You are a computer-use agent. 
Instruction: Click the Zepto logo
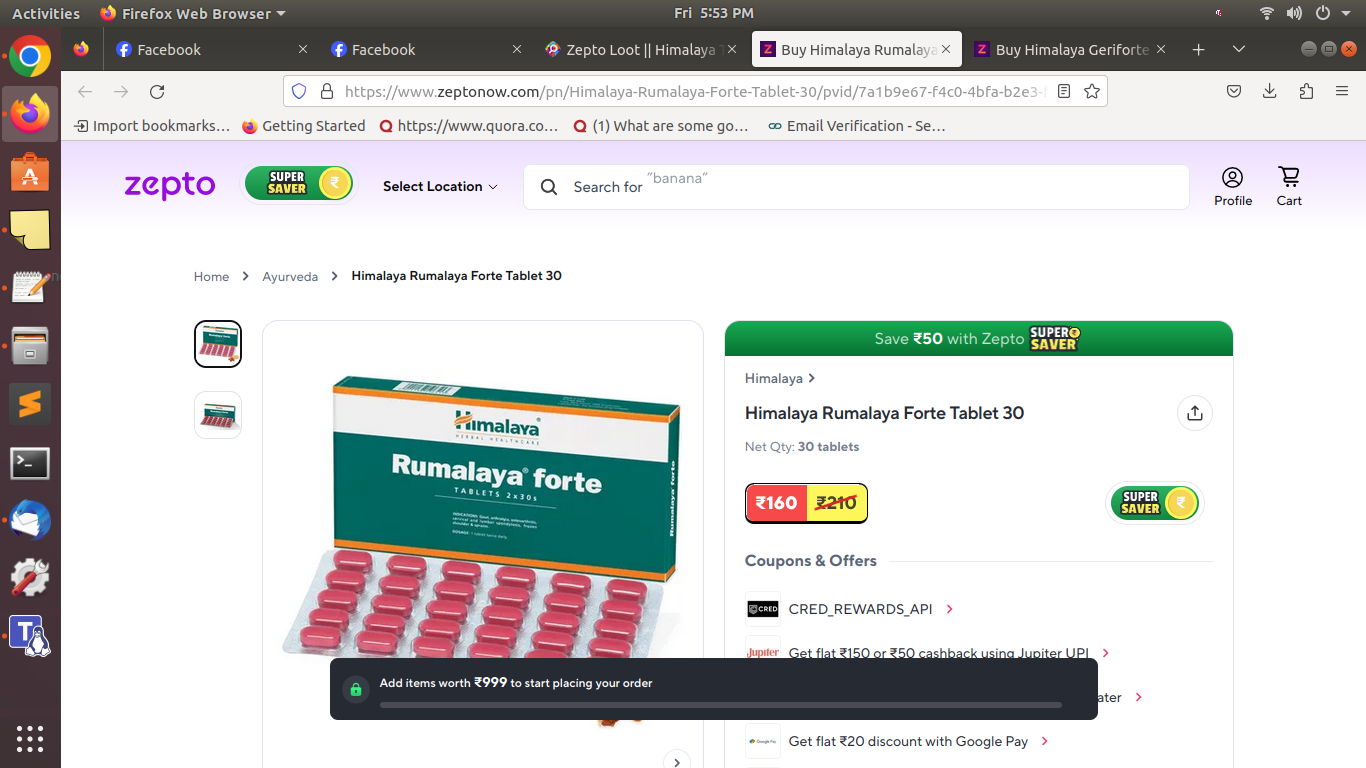tap(169, 185)
